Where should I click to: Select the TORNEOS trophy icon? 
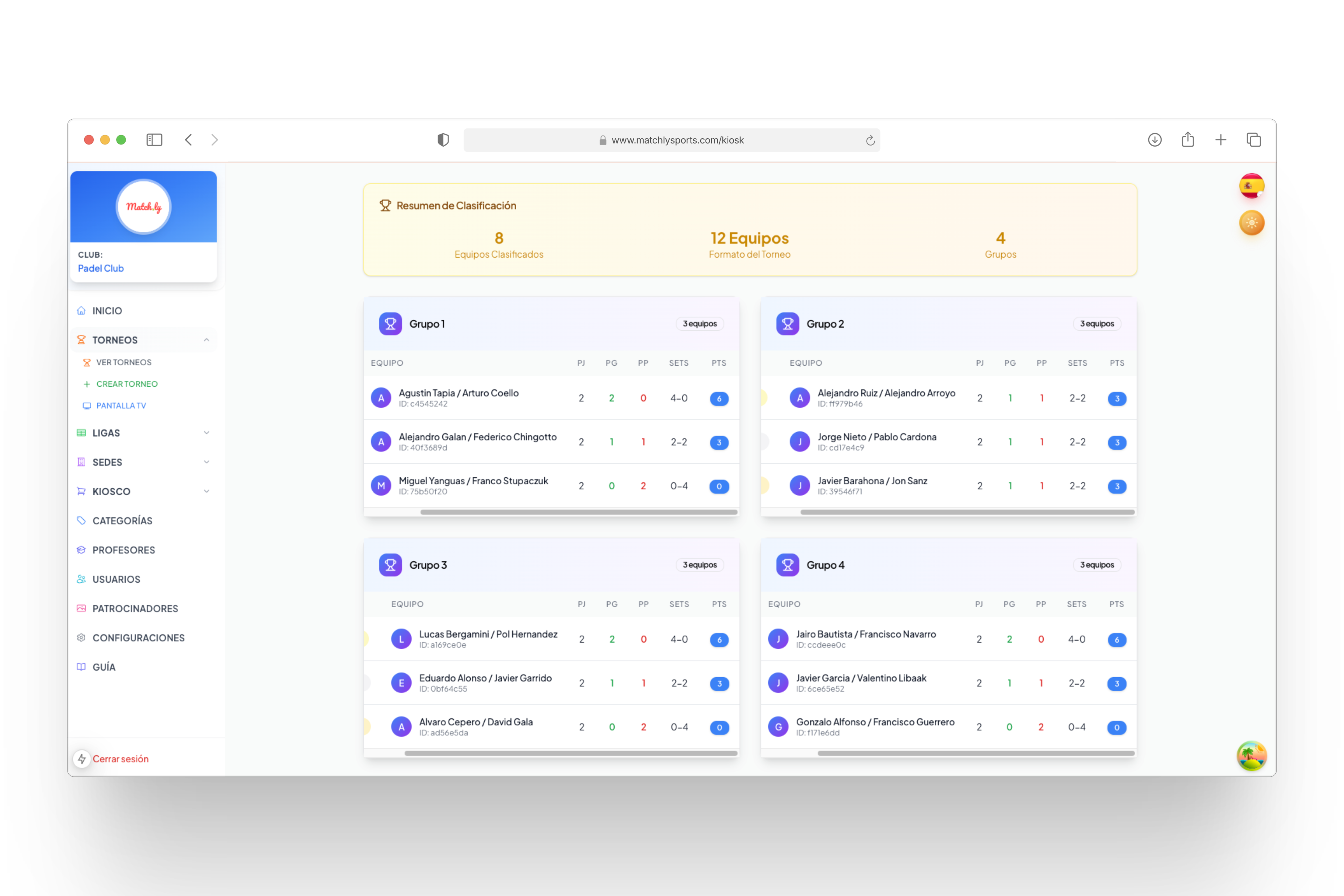[x=82, y=339]
